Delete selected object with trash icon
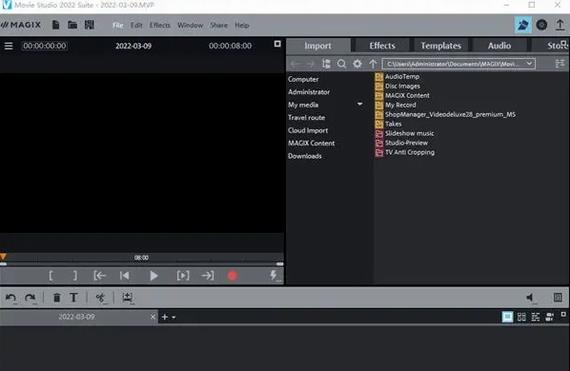This screenshot has width=570, height=371. pos(57,298)
